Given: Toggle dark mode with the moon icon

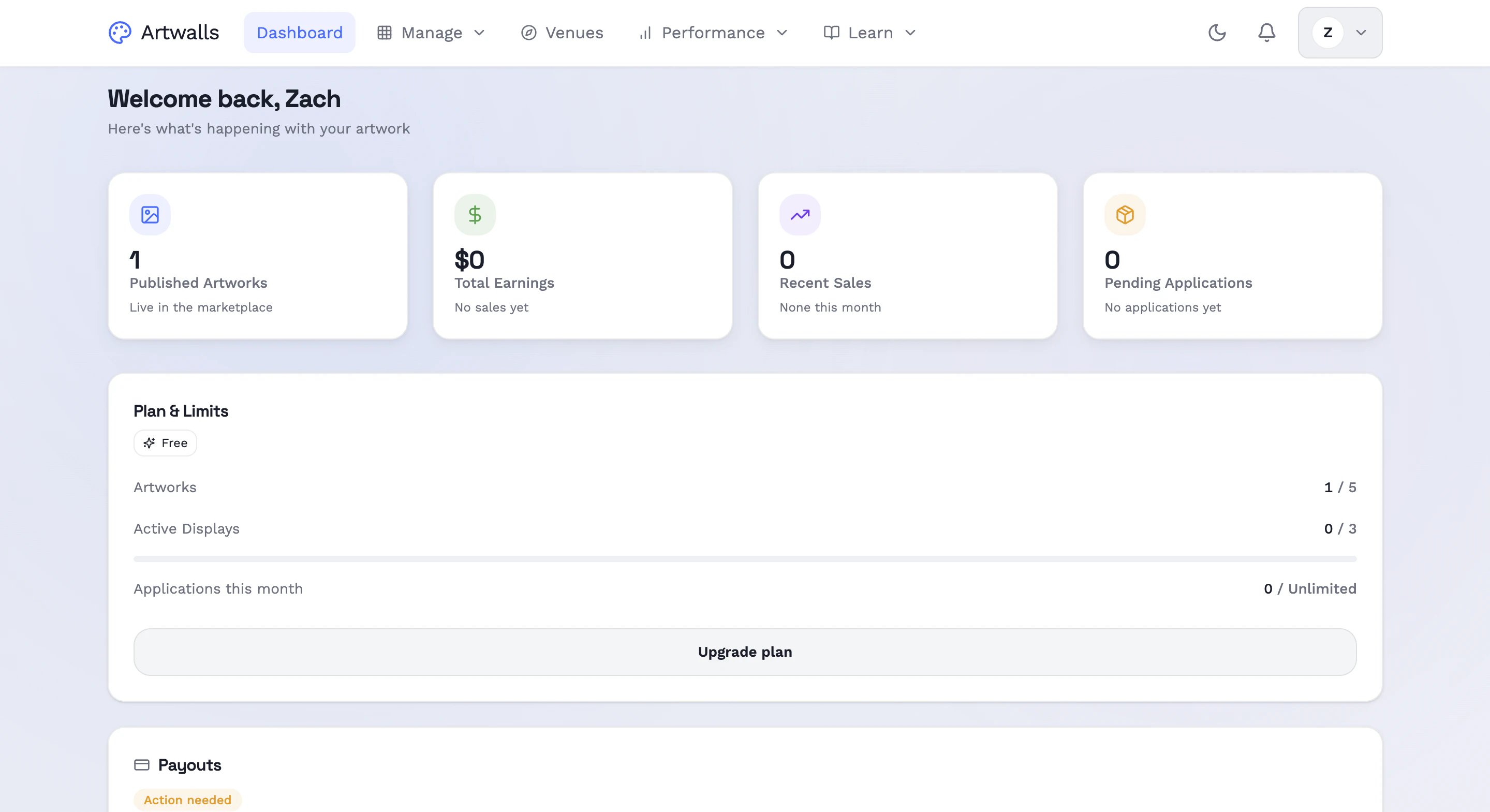Looking at the screenshot, I should tap(1217, 33).
